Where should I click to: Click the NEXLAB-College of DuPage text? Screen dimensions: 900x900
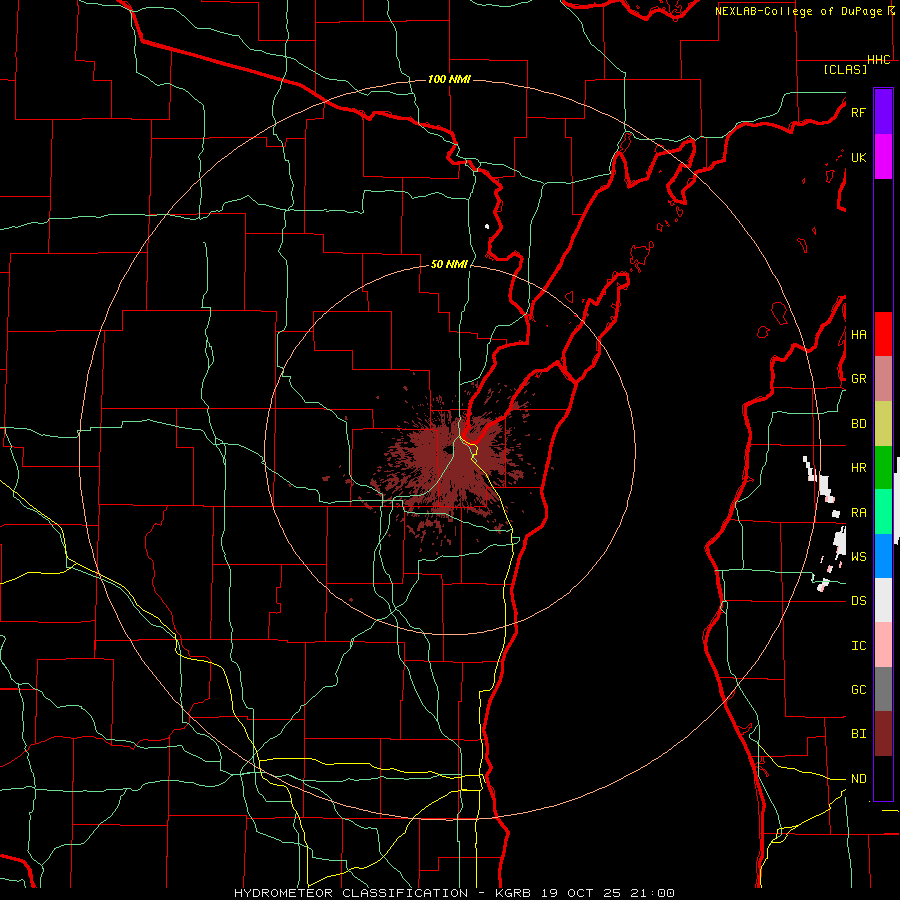(x=798, y=11)
